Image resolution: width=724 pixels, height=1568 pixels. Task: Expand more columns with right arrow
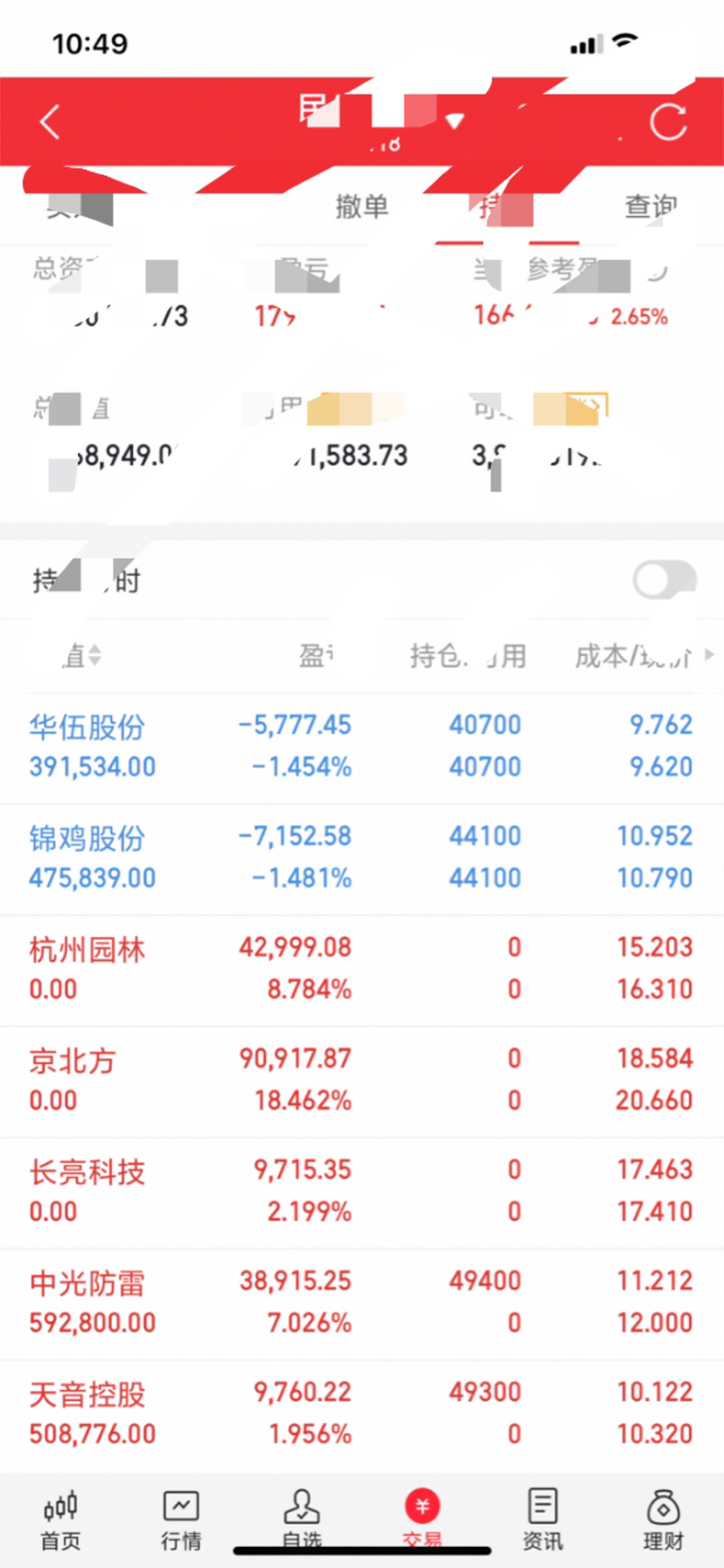(x=709, y=654)
